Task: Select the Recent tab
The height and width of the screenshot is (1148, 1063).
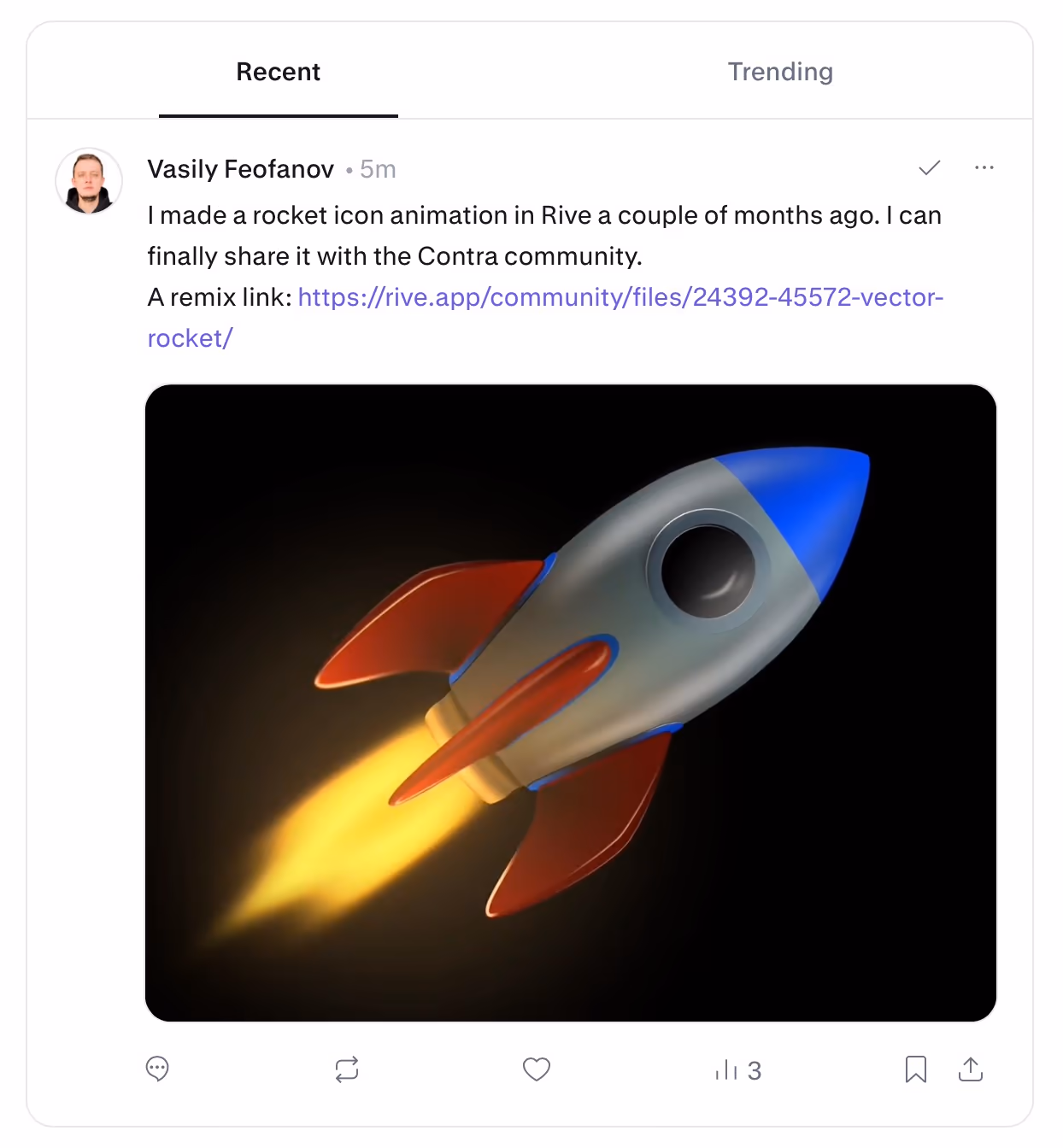Action: (279, 72)
